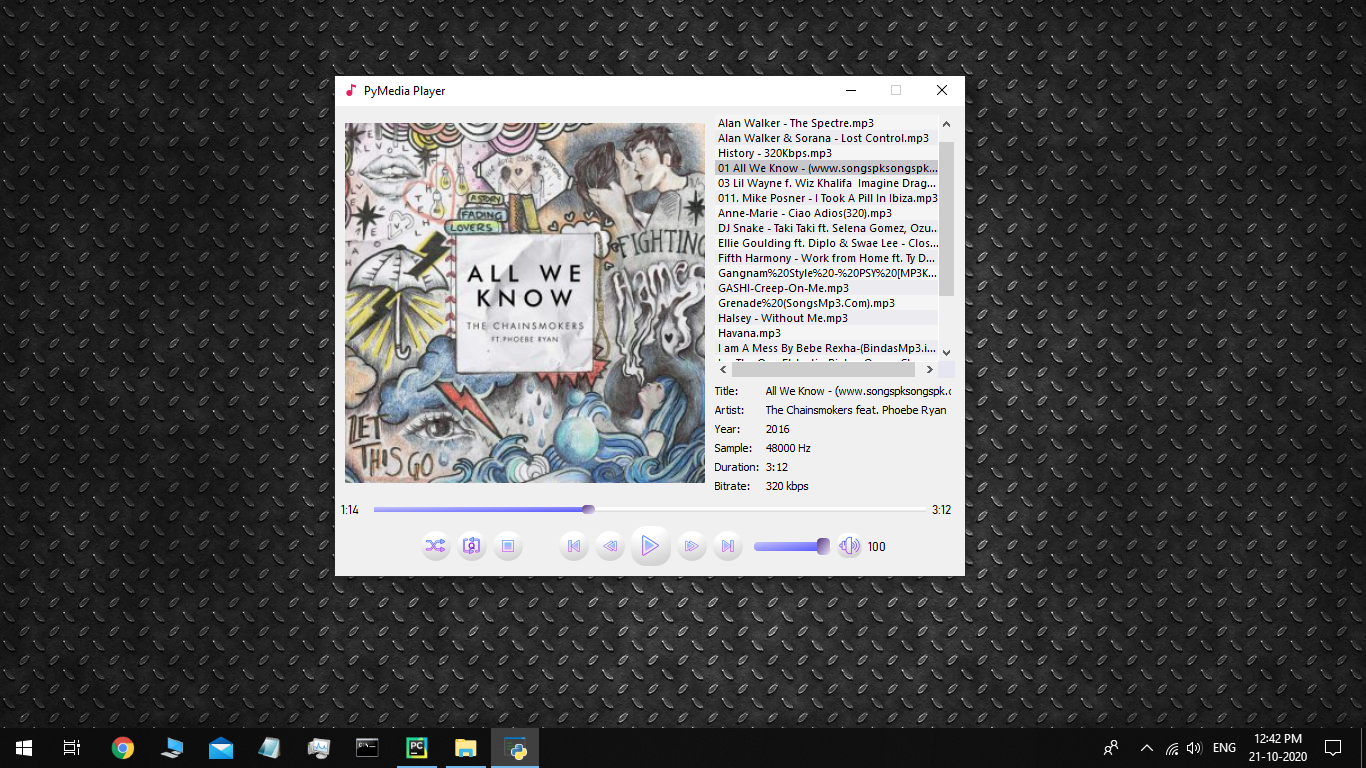
Task: Select Anne-Marie - Ciao Adios(320).mp3
Action: pos(826,213)
